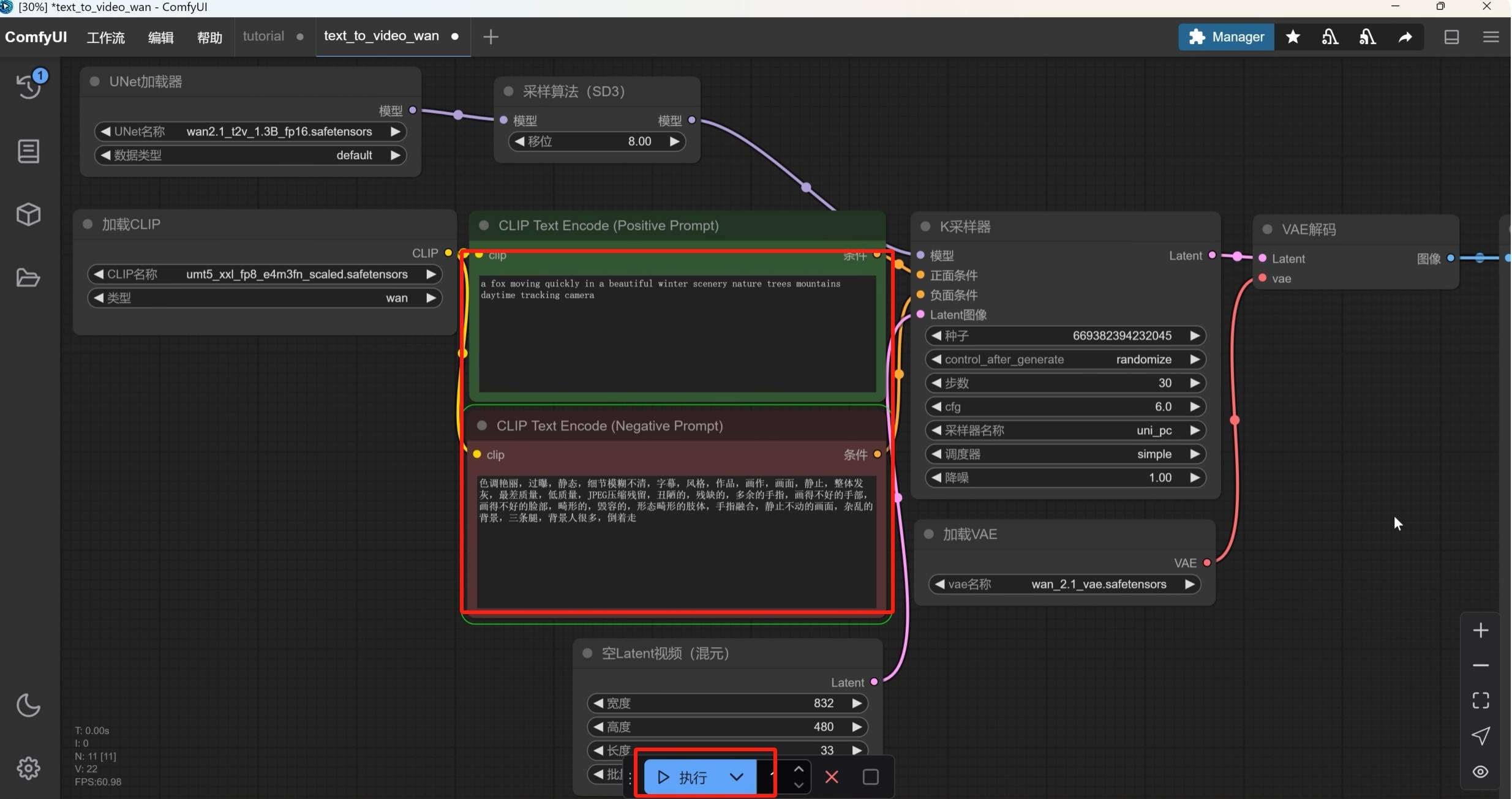This screenshot has width=1512, height=799.
Task: Cancel the current run with red X
Action: point(832,777)
